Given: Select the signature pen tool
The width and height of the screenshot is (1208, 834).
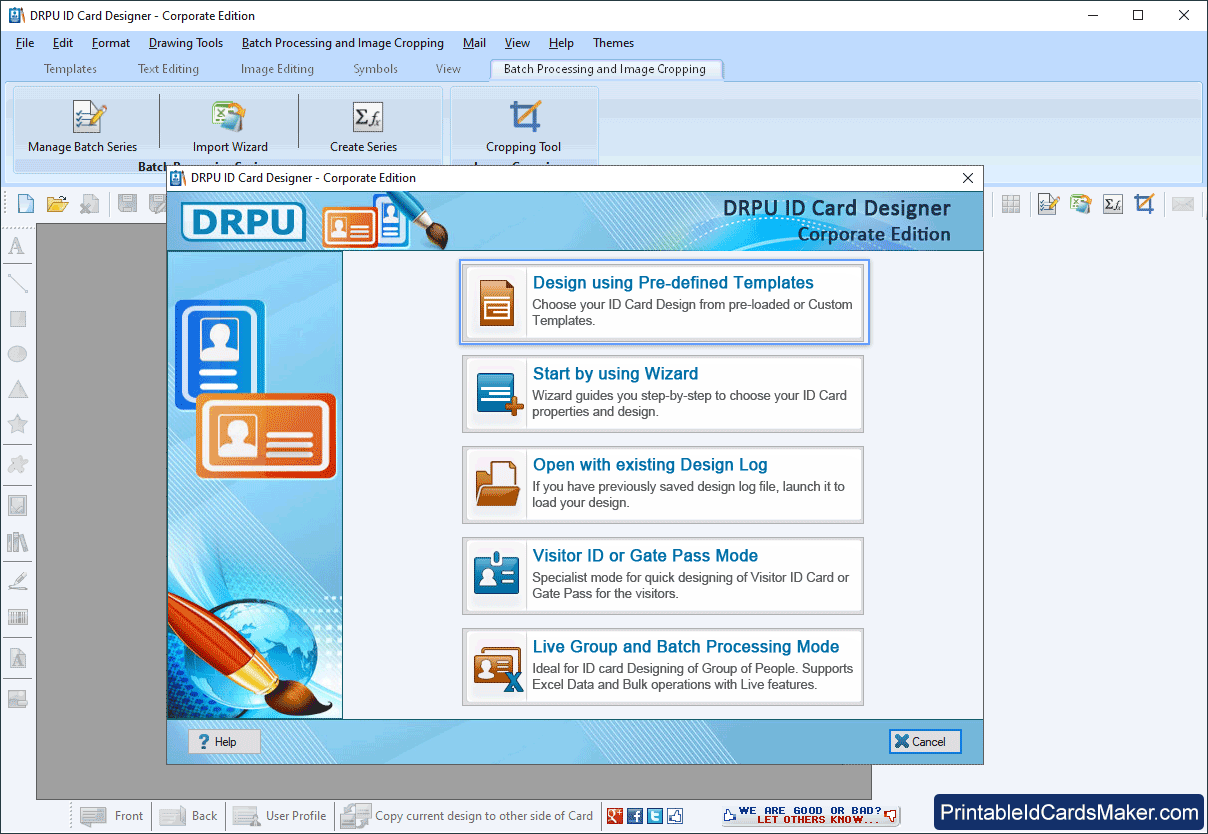Looking at the screenshot, I should pyautogui.click(x=17, y=581).
